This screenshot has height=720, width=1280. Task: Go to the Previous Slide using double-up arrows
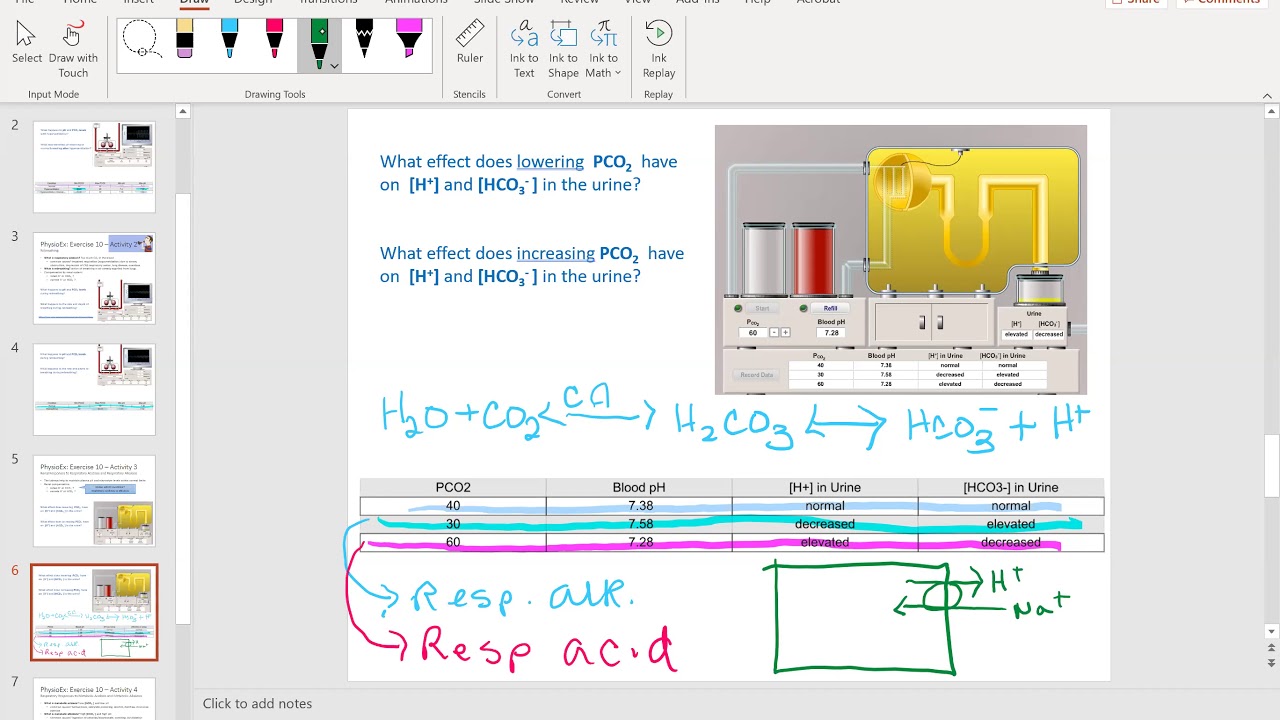coord(1270,649)
